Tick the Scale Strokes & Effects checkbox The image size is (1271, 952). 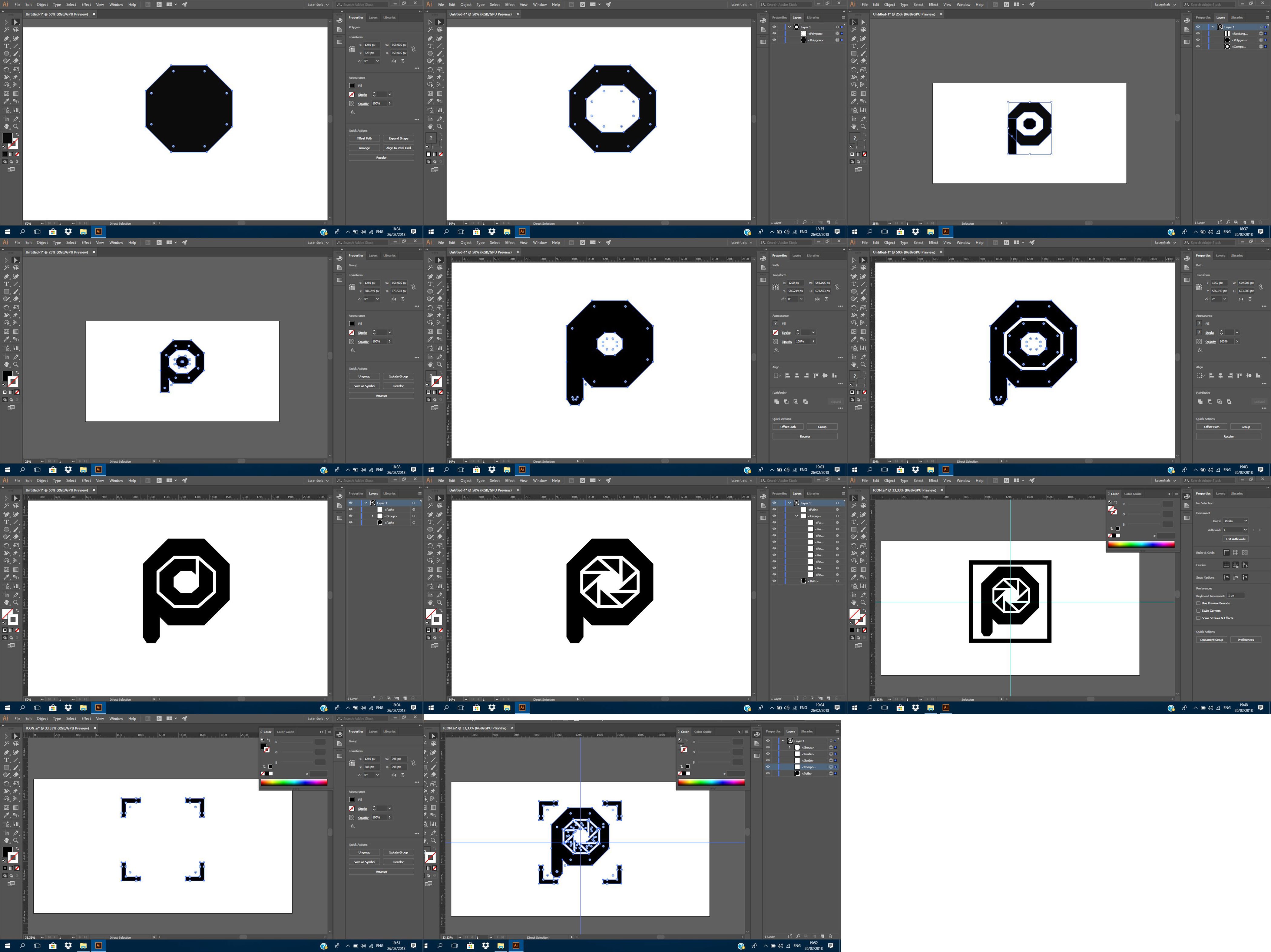[x=1199, y=618]
